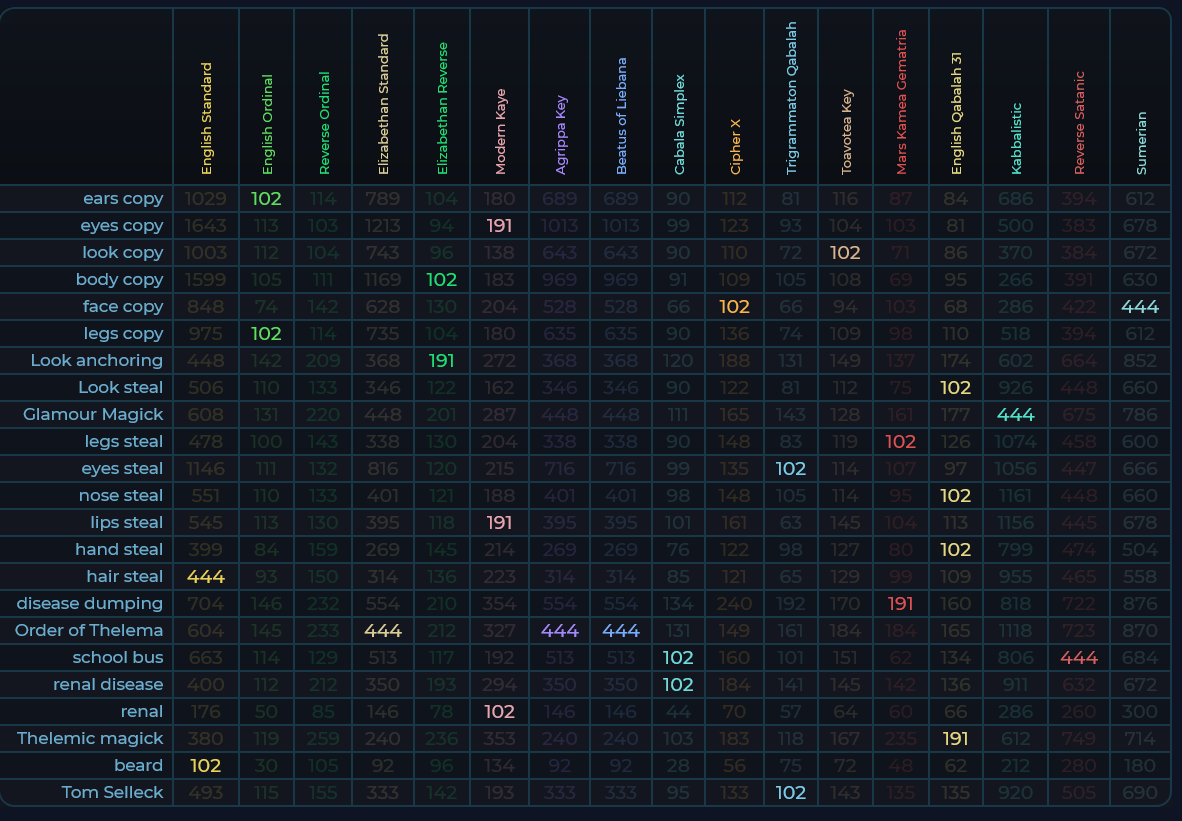This screenshot has width=1182, height=821.
Task: Click the 'Look anchoring' phrase label
Action: 96,360
